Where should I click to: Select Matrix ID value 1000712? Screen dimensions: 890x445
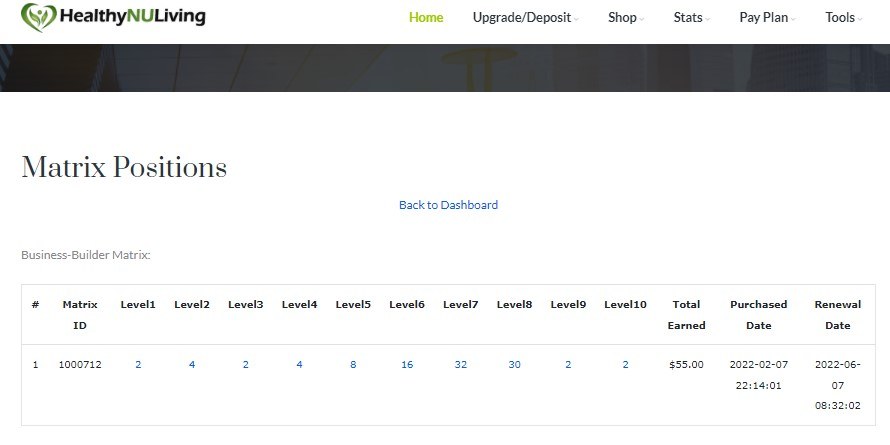click(80, 364)
